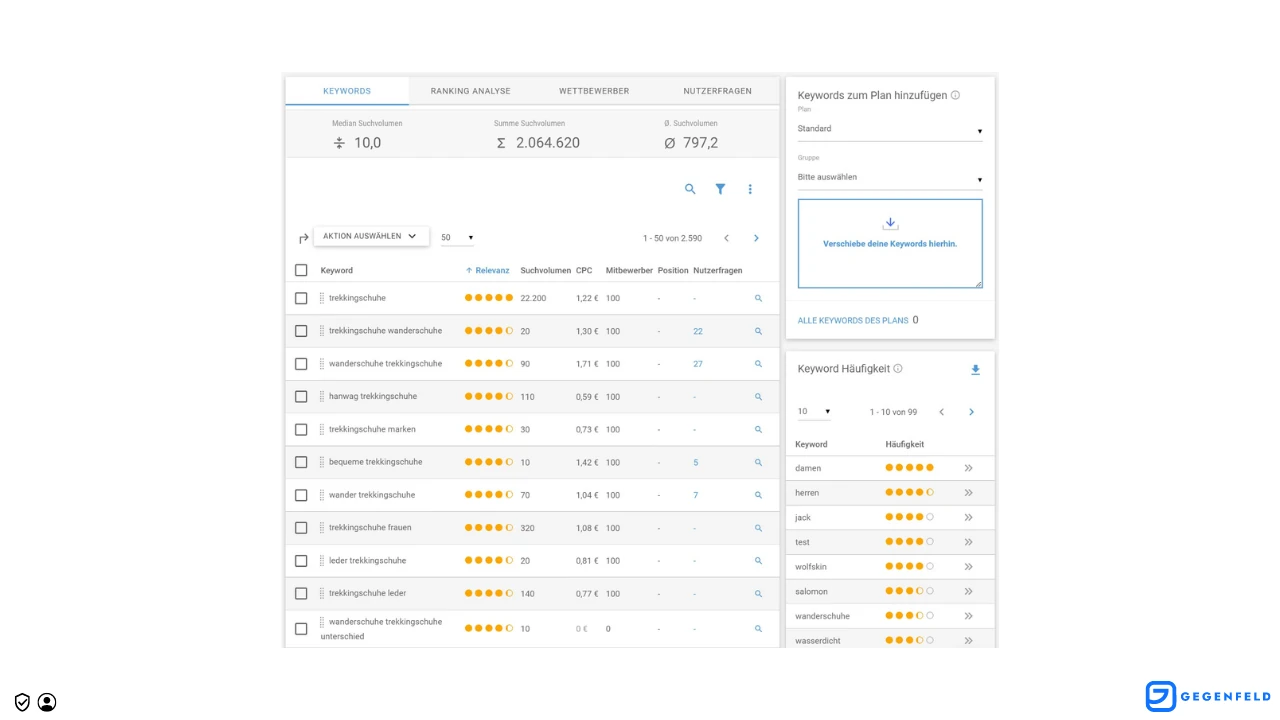The height and width of the screenshot is (720, 1280).
Task: Click drag handle of trekkingschuhe leder row
Action: tap(321, 593)
